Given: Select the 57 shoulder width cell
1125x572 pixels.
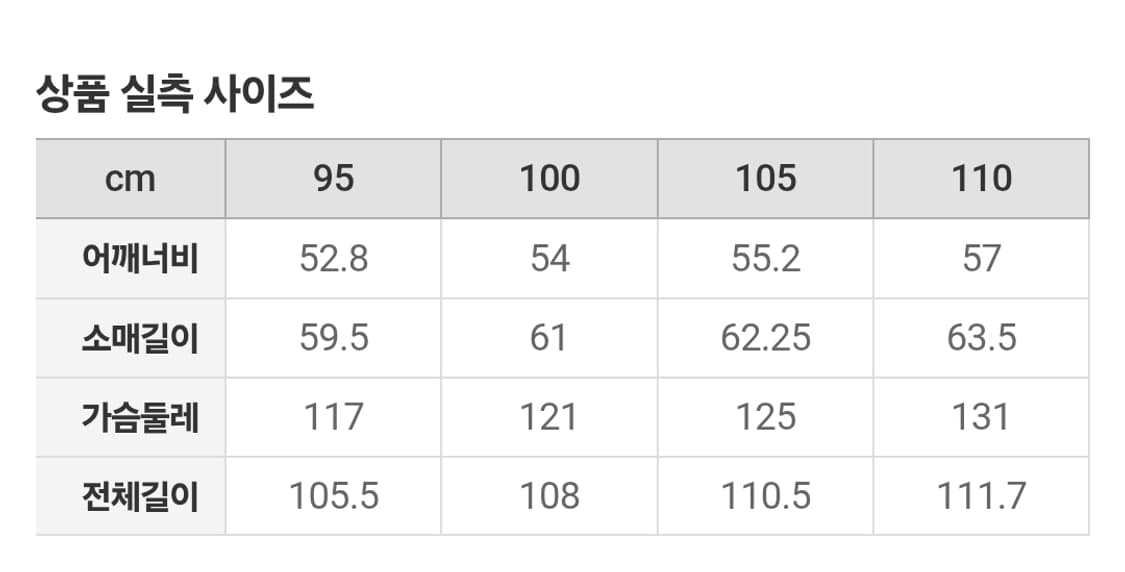Looking at the screenshot, I should 981,259.
